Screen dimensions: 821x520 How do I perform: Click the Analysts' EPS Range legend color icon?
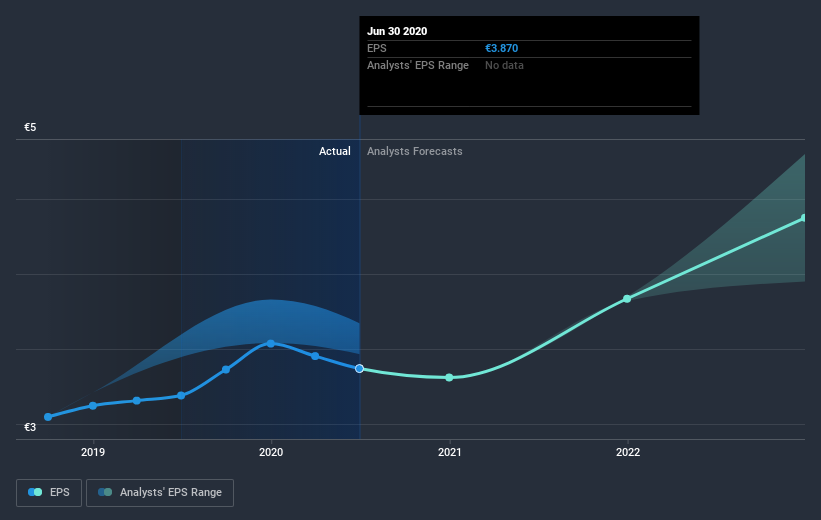click(x=105, y=492)
